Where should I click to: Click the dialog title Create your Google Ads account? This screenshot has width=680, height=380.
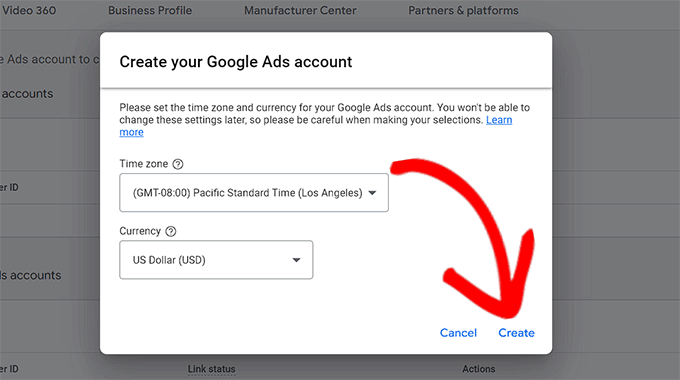235,62
